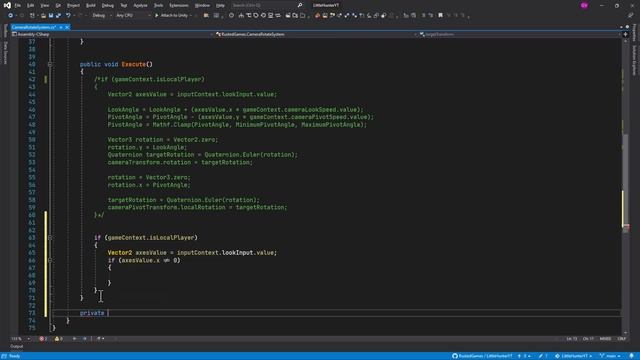
Task: Go to next issue arrow
Action: tap(84, 339)
